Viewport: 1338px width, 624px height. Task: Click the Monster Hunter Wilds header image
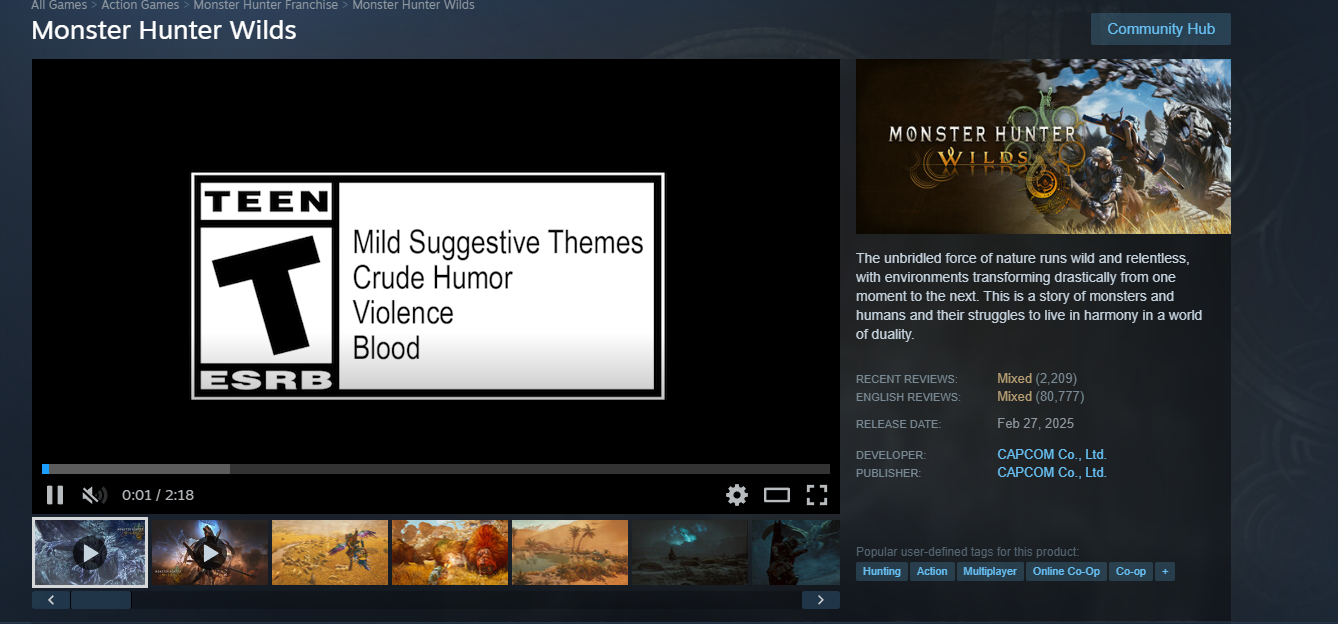coord(1043,146)
